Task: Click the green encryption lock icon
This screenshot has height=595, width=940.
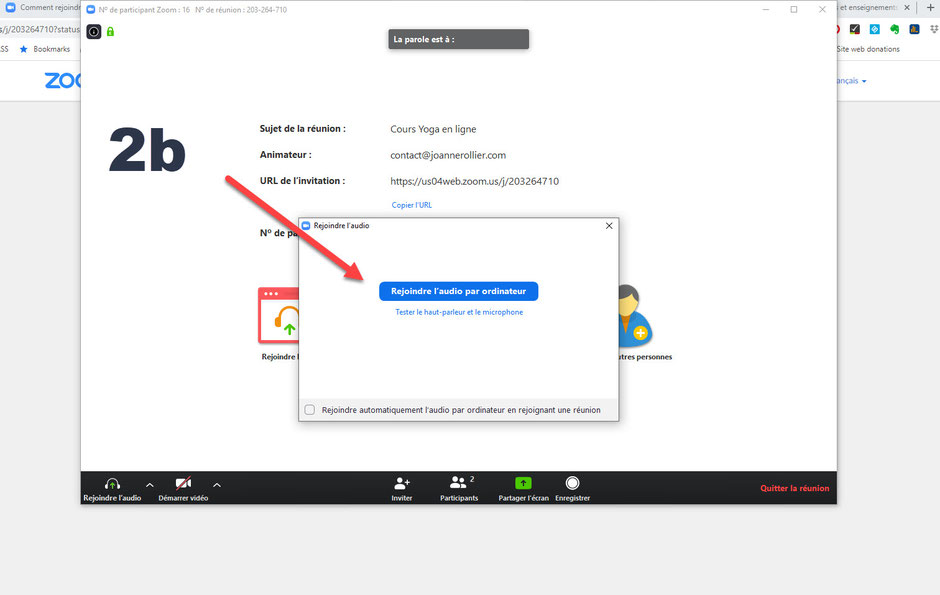Action: point(110,32)
